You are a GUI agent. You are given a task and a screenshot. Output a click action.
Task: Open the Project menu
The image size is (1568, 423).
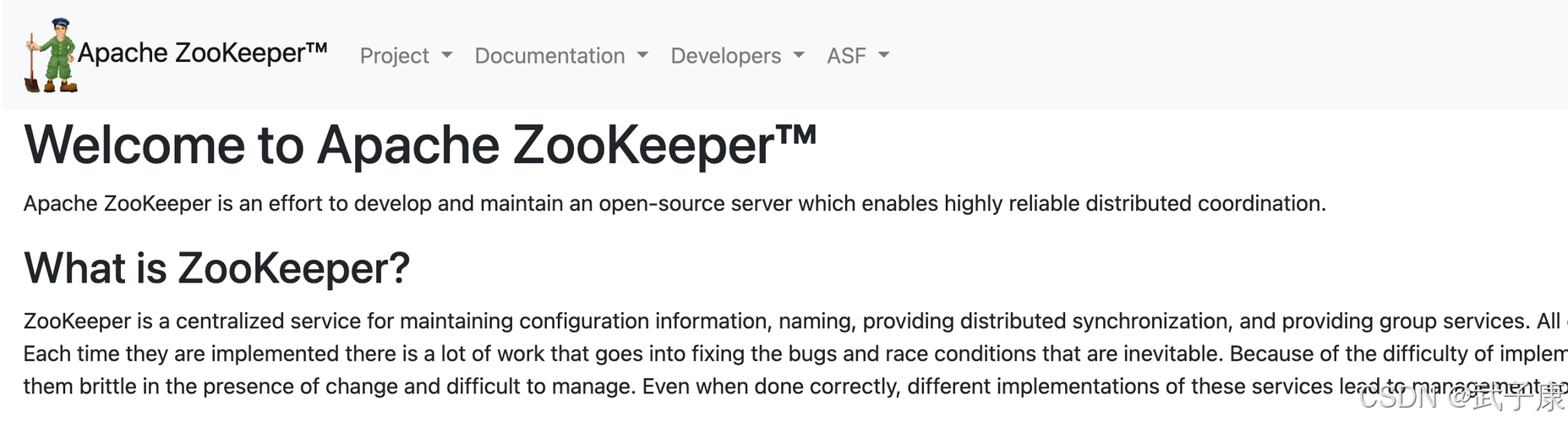tap(394, 56)
